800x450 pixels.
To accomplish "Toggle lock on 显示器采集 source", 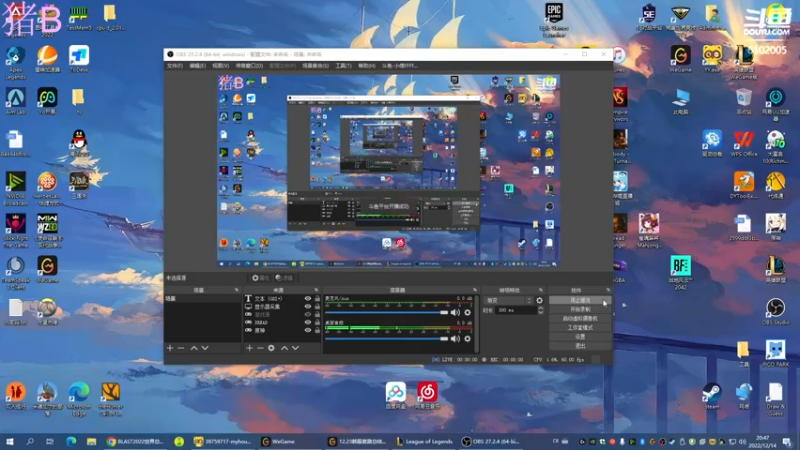I will click(317, 307).
